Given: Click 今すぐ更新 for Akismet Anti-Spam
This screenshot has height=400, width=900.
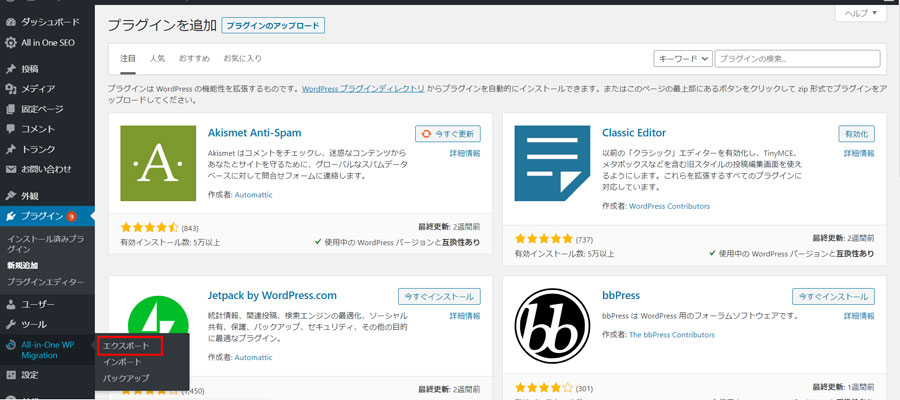Looking at the screenshot, I should click(x=448, y=134).
